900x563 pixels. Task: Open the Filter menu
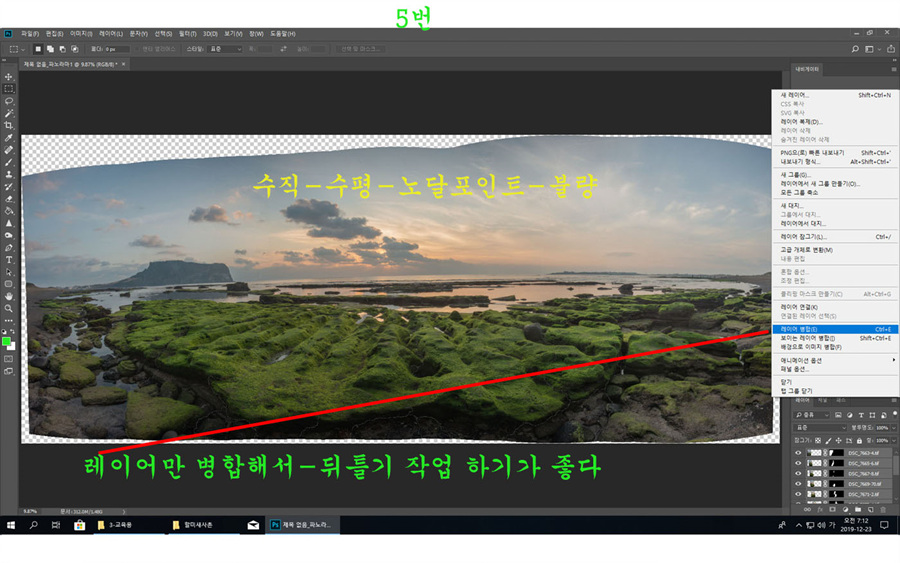click(187, 34)
